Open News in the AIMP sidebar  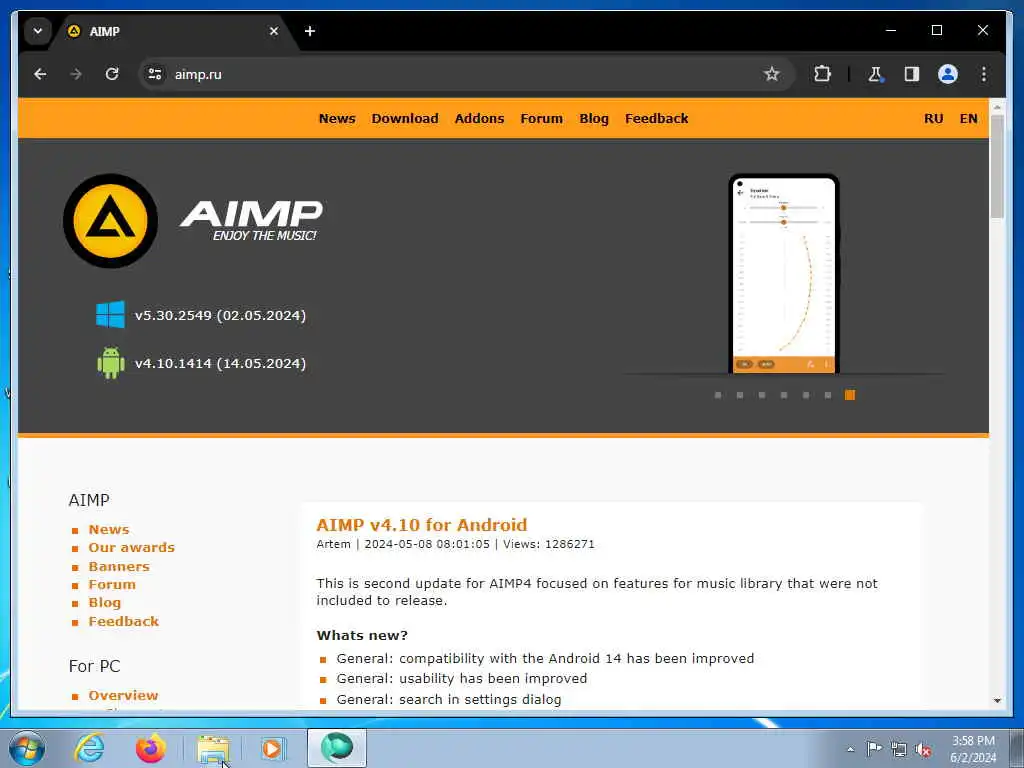pyautogui.click(x=109, y=530)
